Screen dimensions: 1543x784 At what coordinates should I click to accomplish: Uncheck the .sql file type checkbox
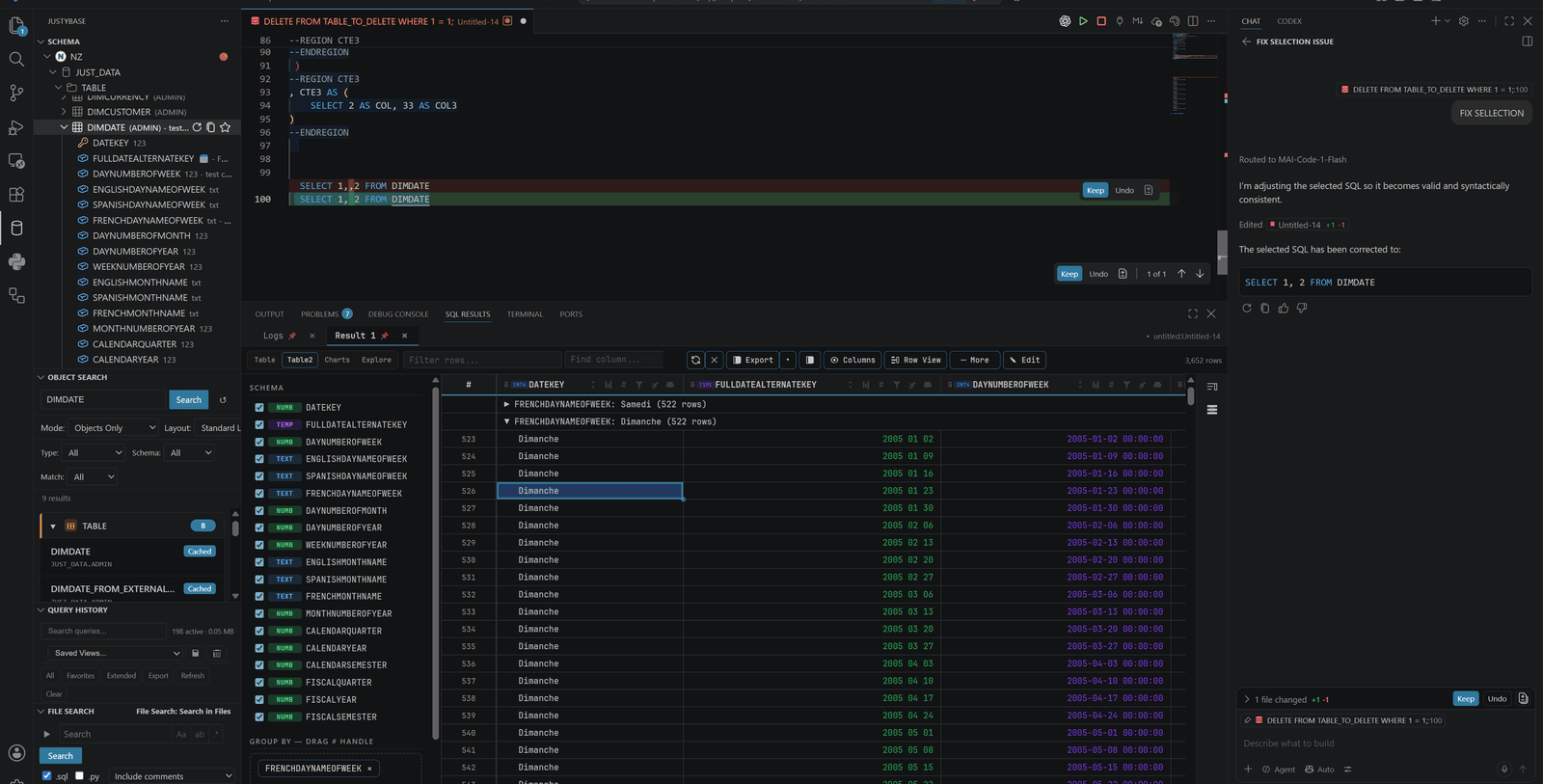(47, 775)
